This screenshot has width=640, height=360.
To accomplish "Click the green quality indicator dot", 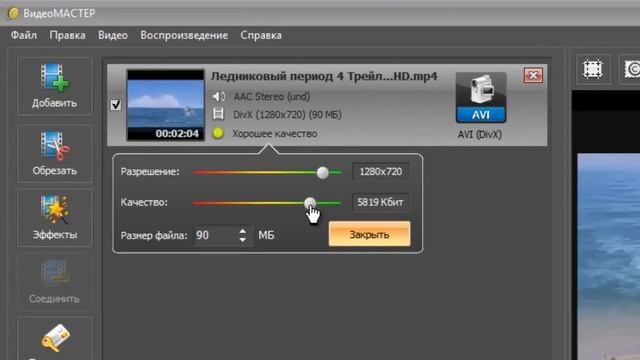I will pyautogui.click(x=218, y=133).
